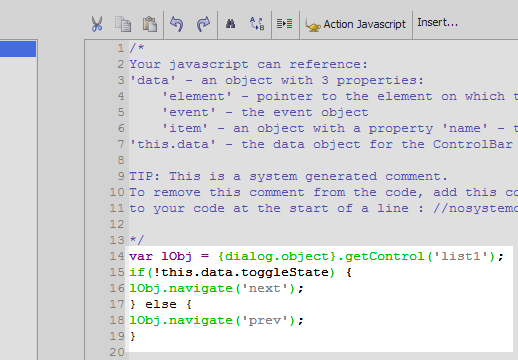Open Find with binoculars icon
The image size is (518, 360).
click(x=231, y=24)
